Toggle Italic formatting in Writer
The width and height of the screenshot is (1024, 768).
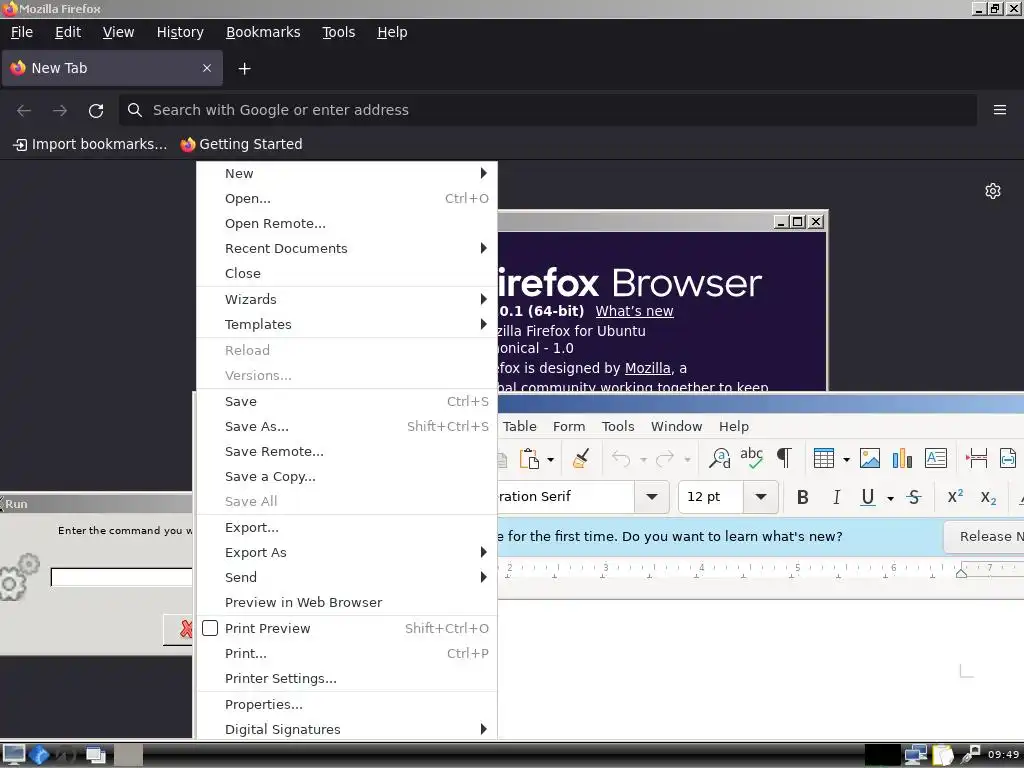pos(836,498)
